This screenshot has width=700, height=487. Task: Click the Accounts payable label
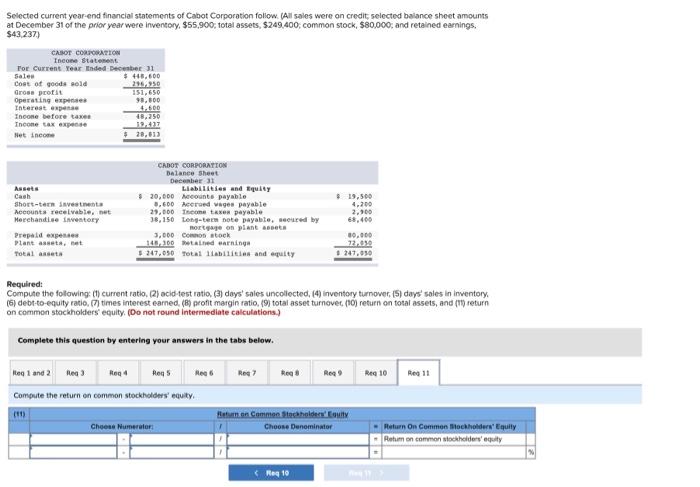[214, 196]
